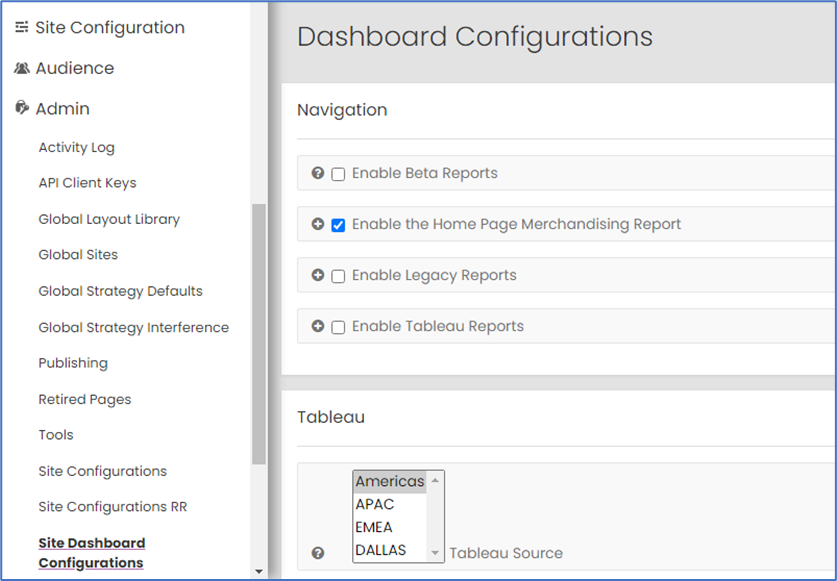Choose EMEA from the Tableau Source list
Image resolution: width=837 pixels, height=581 pixels.
[x=374, y=527]
